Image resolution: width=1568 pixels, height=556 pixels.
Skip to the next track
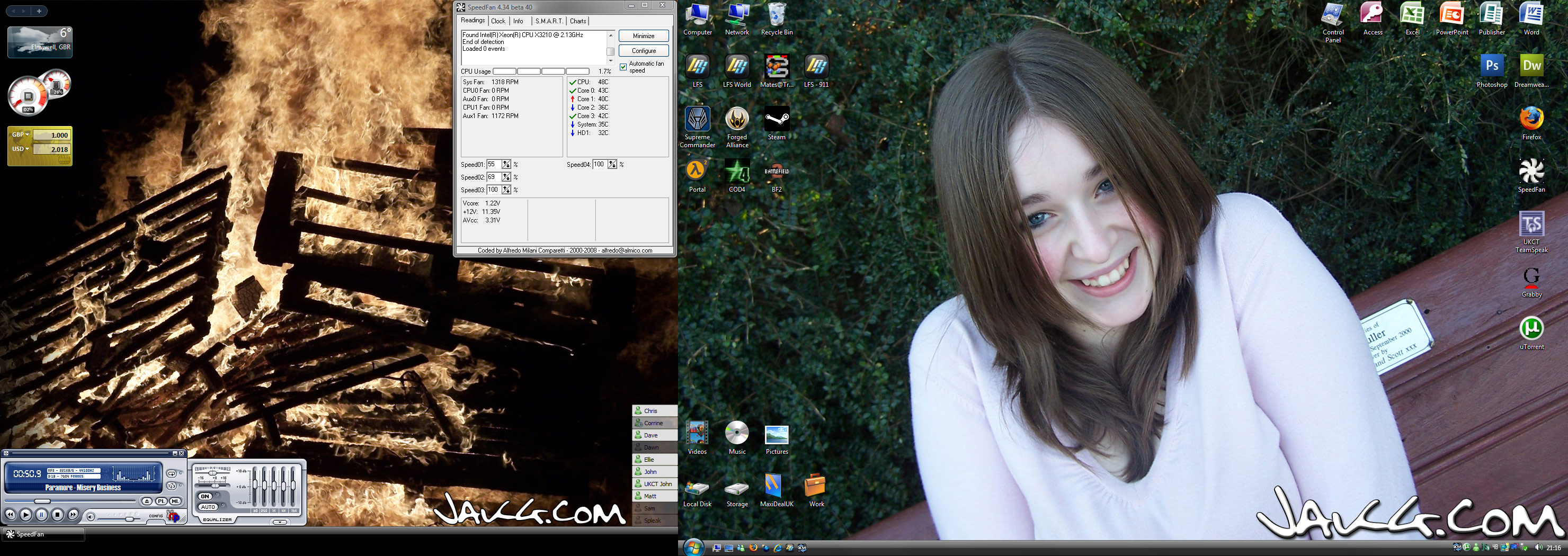73,515
